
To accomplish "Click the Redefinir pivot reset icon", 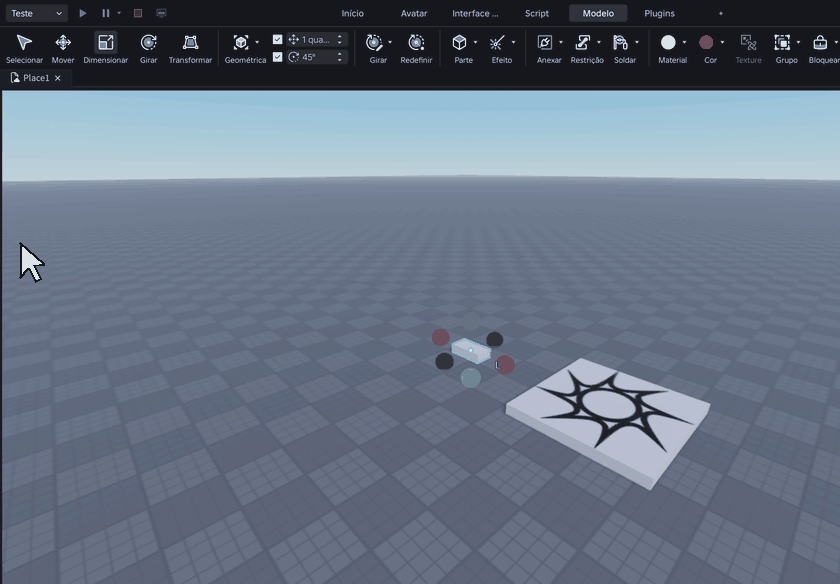I will click(x=416, y=43).
